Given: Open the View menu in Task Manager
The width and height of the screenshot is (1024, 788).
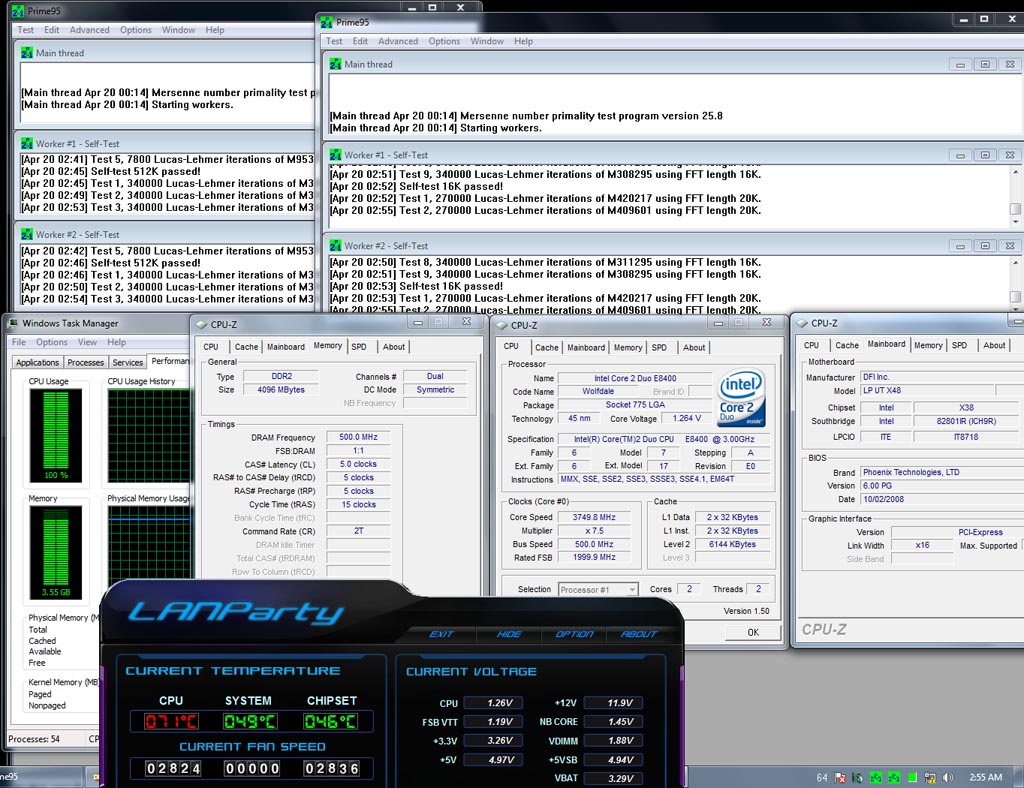Looking at the screenshot, I should tap(88, 342).
